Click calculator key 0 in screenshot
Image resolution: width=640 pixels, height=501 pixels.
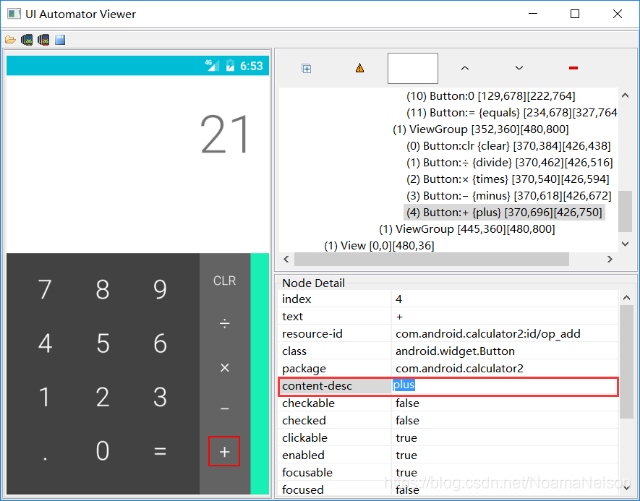[102, 451]
